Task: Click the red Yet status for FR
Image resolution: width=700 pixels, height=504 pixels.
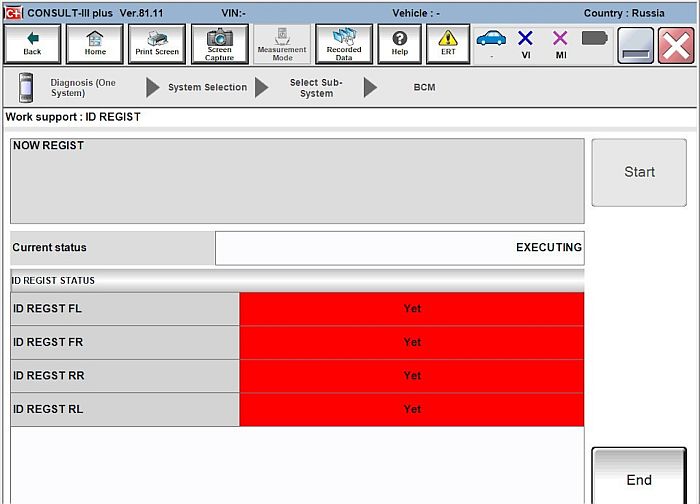Action: (412, 342)
